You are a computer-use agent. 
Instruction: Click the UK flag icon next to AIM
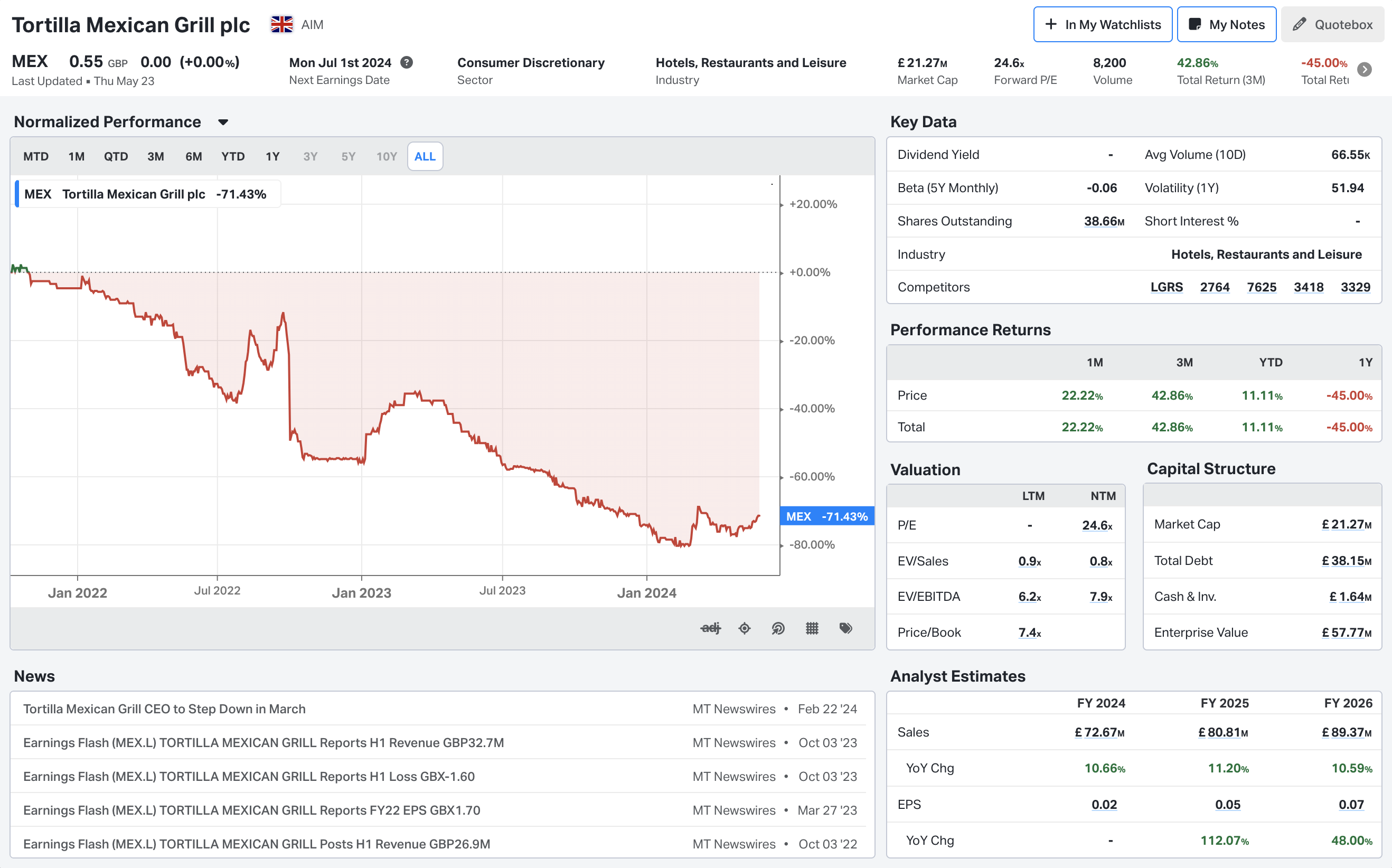pos(281,24)
